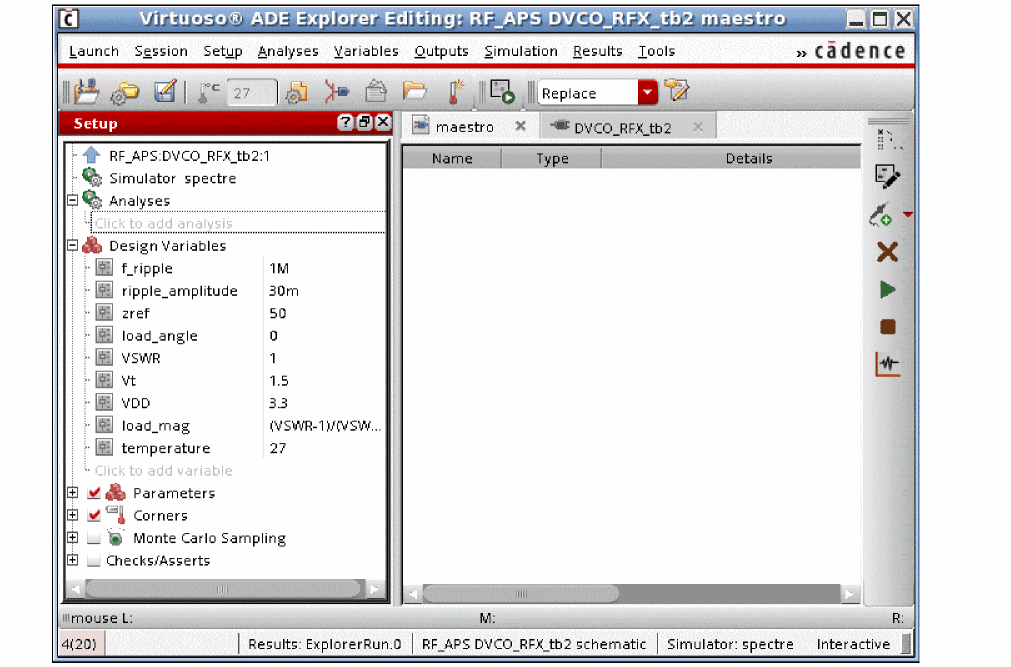Switch to the DVCO_RFX_tb2 tab
The height and width of the screenshot is (667, 1011).
point(622,128)
